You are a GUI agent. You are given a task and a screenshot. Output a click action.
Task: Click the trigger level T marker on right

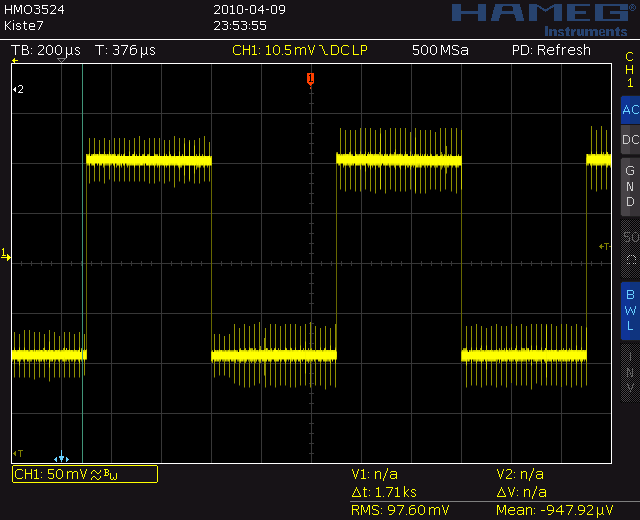[x=604, y=247]
